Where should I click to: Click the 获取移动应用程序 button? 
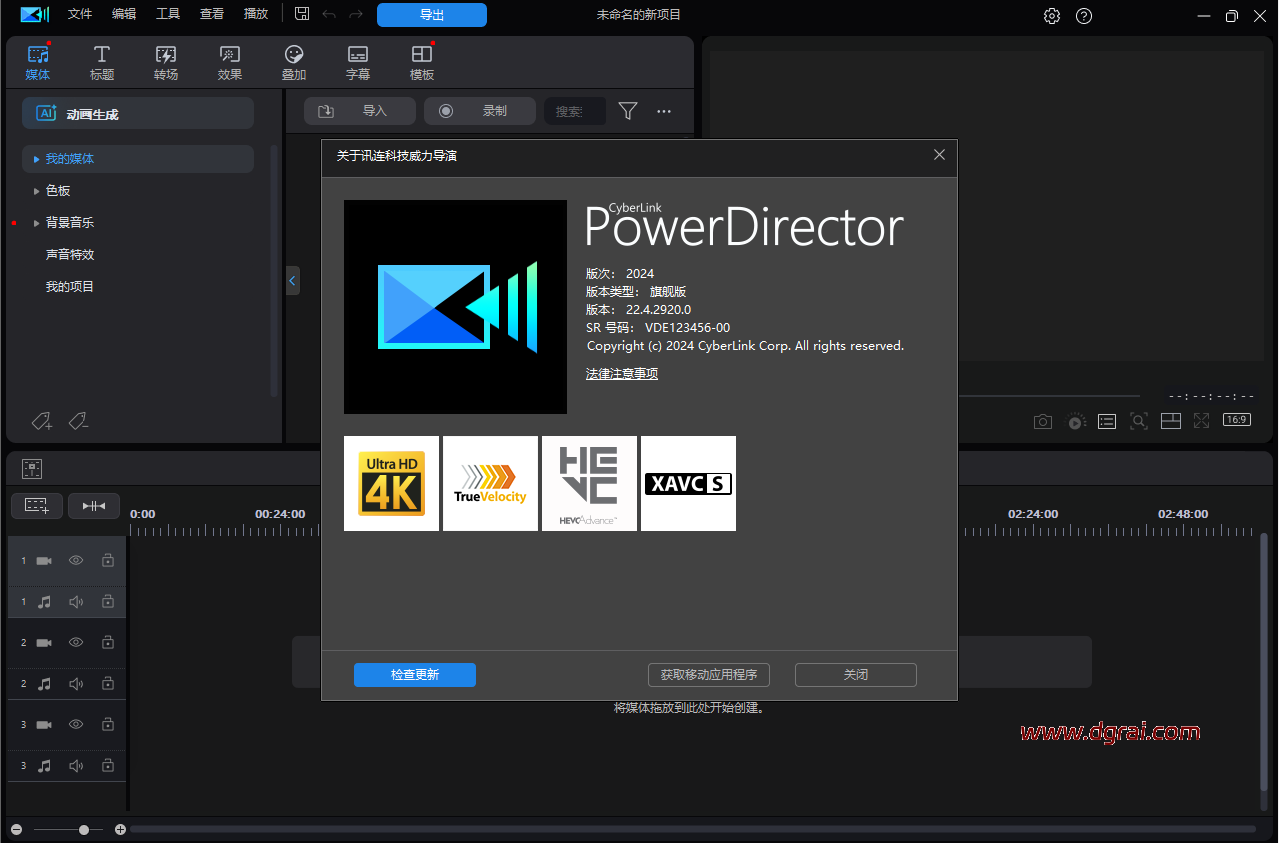[709, 675]
